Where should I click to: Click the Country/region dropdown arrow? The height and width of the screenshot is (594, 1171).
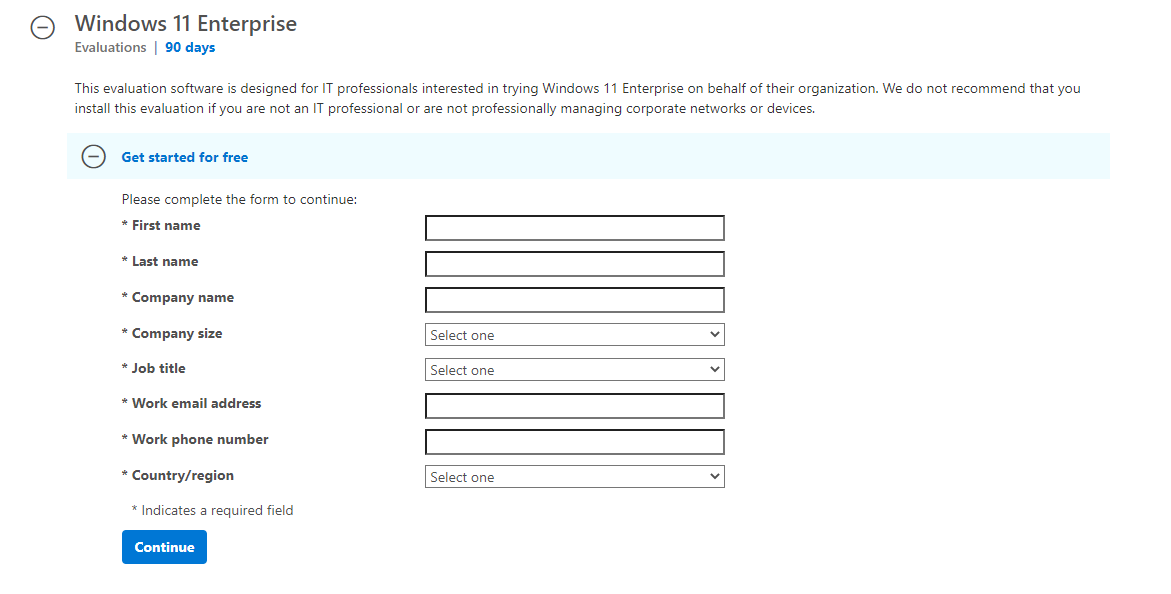[715, 476]
